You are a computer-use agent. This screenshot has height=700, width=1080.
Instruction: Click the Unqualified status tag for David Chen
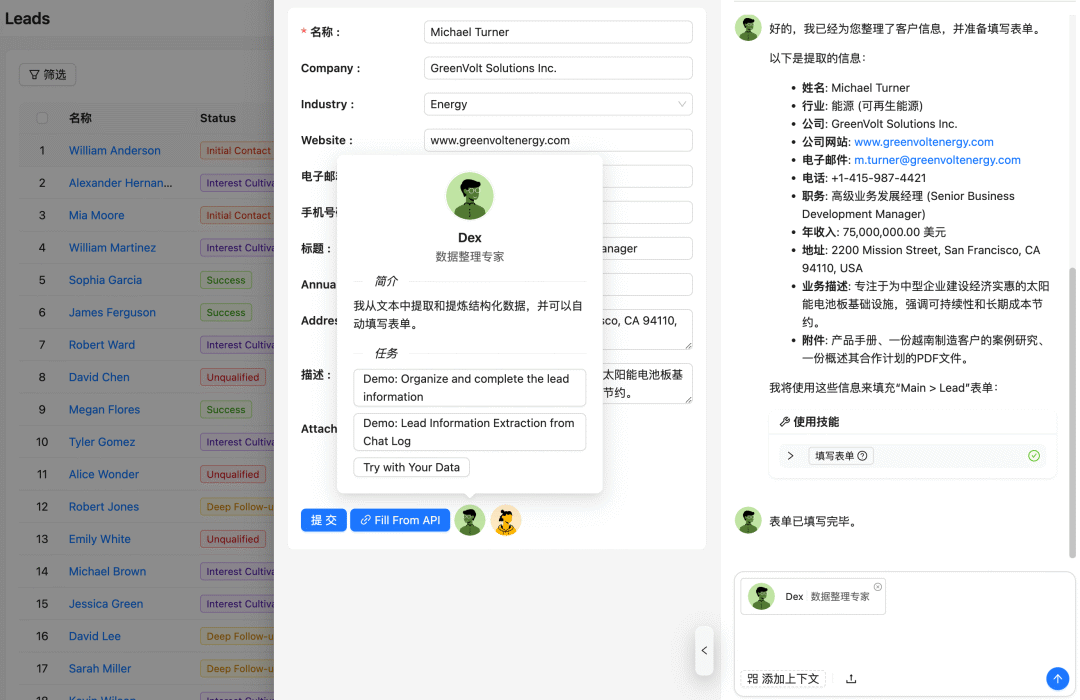tap(233, 377)
